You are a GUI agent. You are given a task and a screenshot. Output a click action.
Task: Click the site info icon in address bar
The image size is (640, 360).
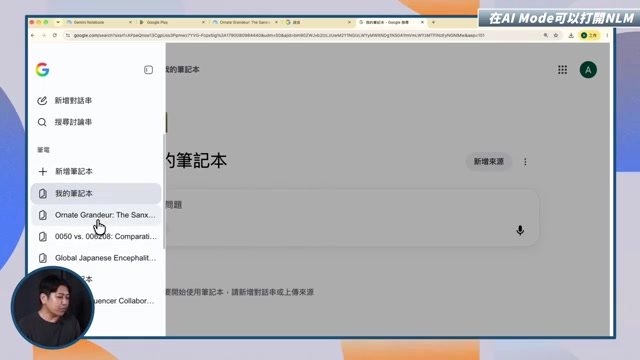(x=68, y=36)
